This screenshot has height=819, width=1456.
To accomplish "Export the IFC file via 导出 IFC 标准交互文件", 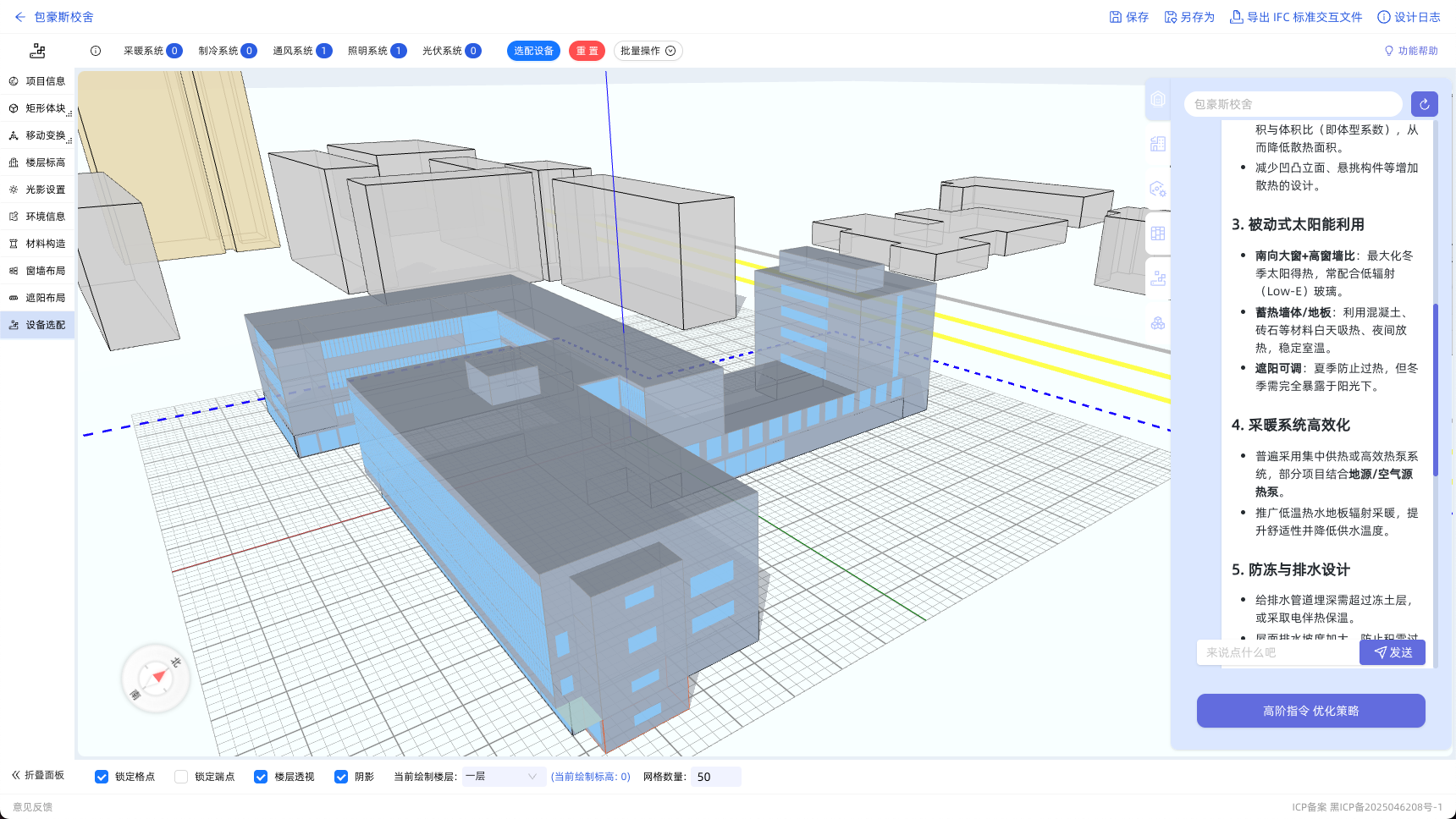I will coord(1296,17).
